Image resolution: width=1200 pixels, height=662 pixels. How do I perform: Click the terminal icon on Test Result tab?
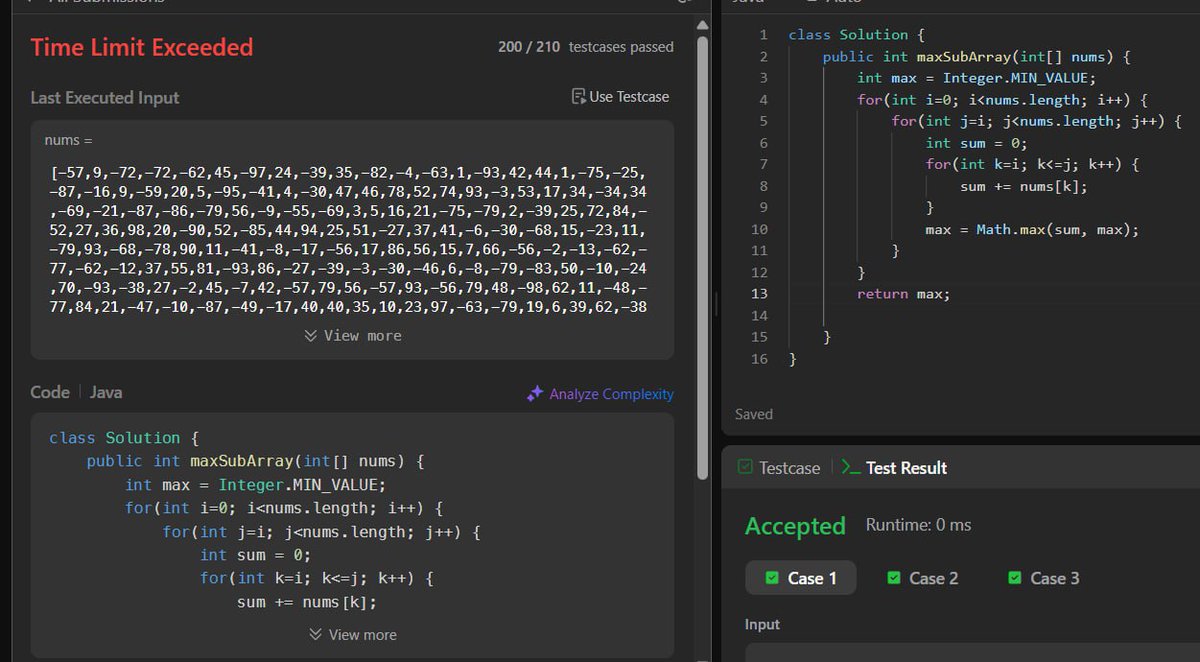[x=853, y=467]
